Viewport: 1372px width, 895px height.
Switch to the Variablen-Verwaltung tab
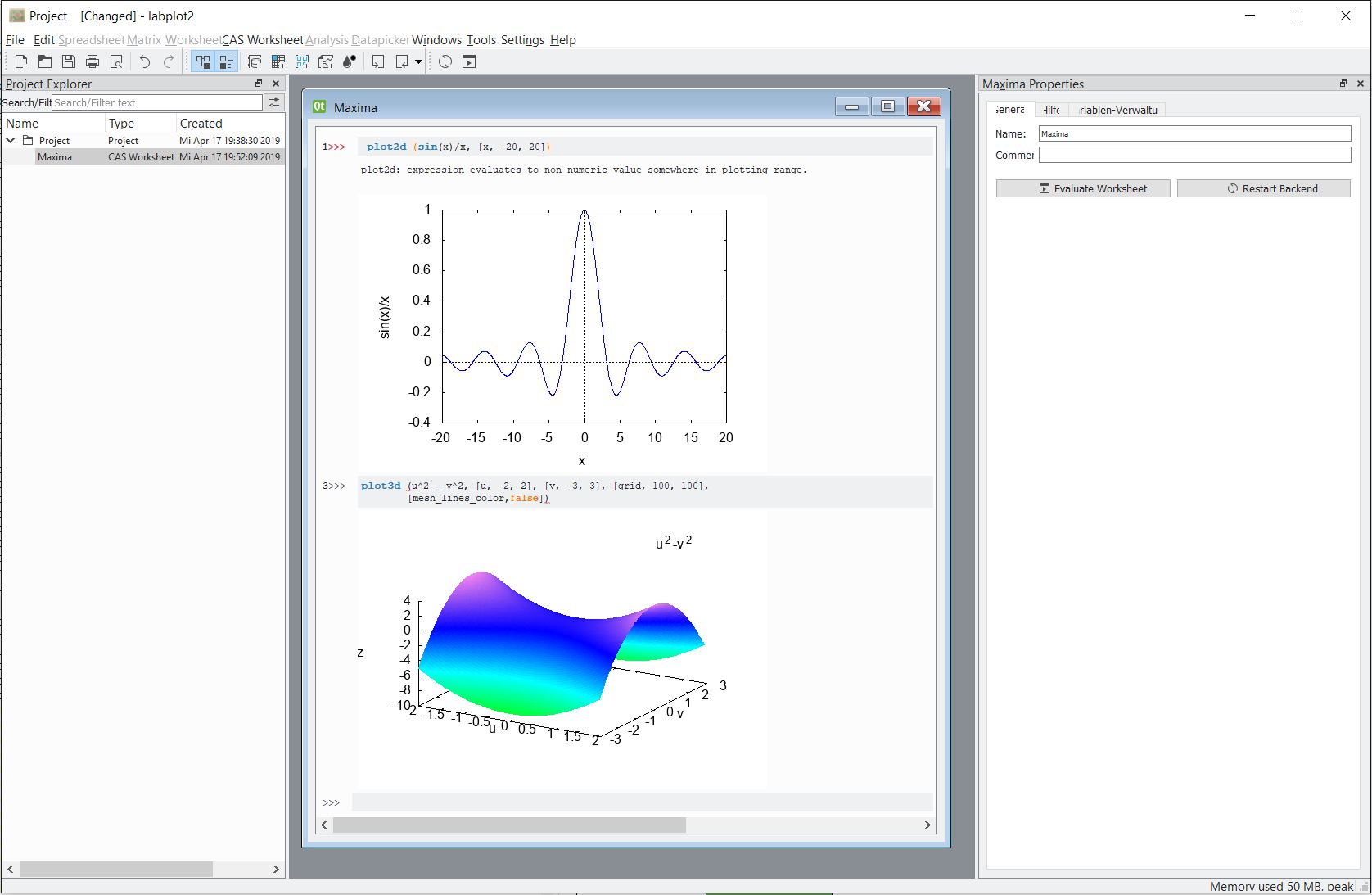click(x=1117, y=109)
